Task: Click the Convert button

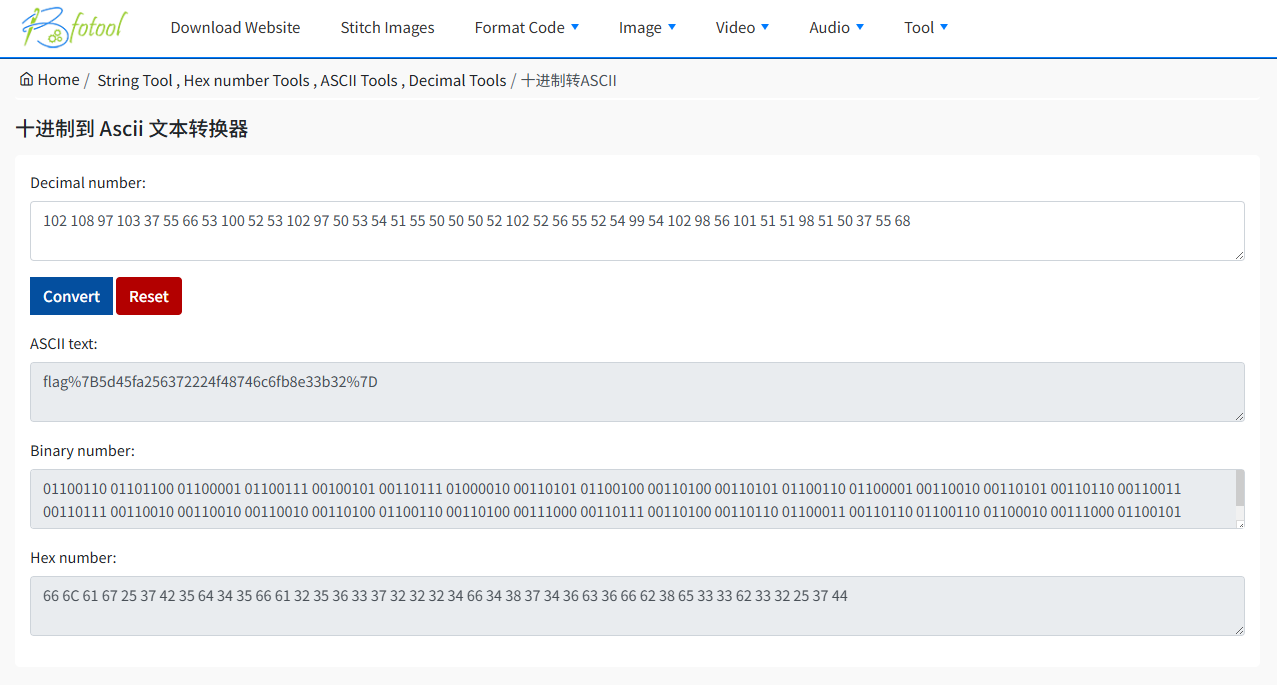Action: pyautogui.click(x=71, y=296)
